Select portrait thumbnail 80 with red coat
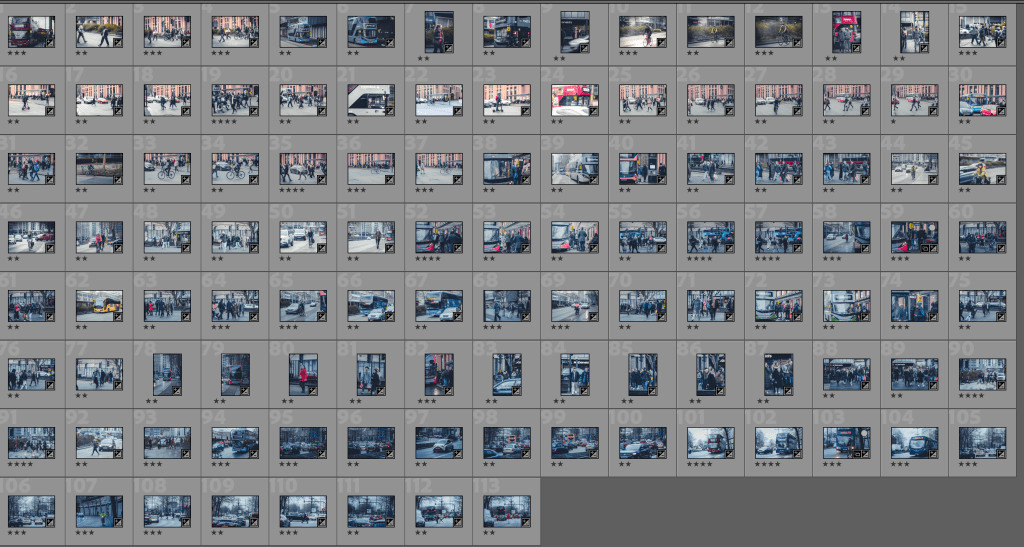Image resolution: width=1024 pixels, height=547 pixels. (303, 373)
